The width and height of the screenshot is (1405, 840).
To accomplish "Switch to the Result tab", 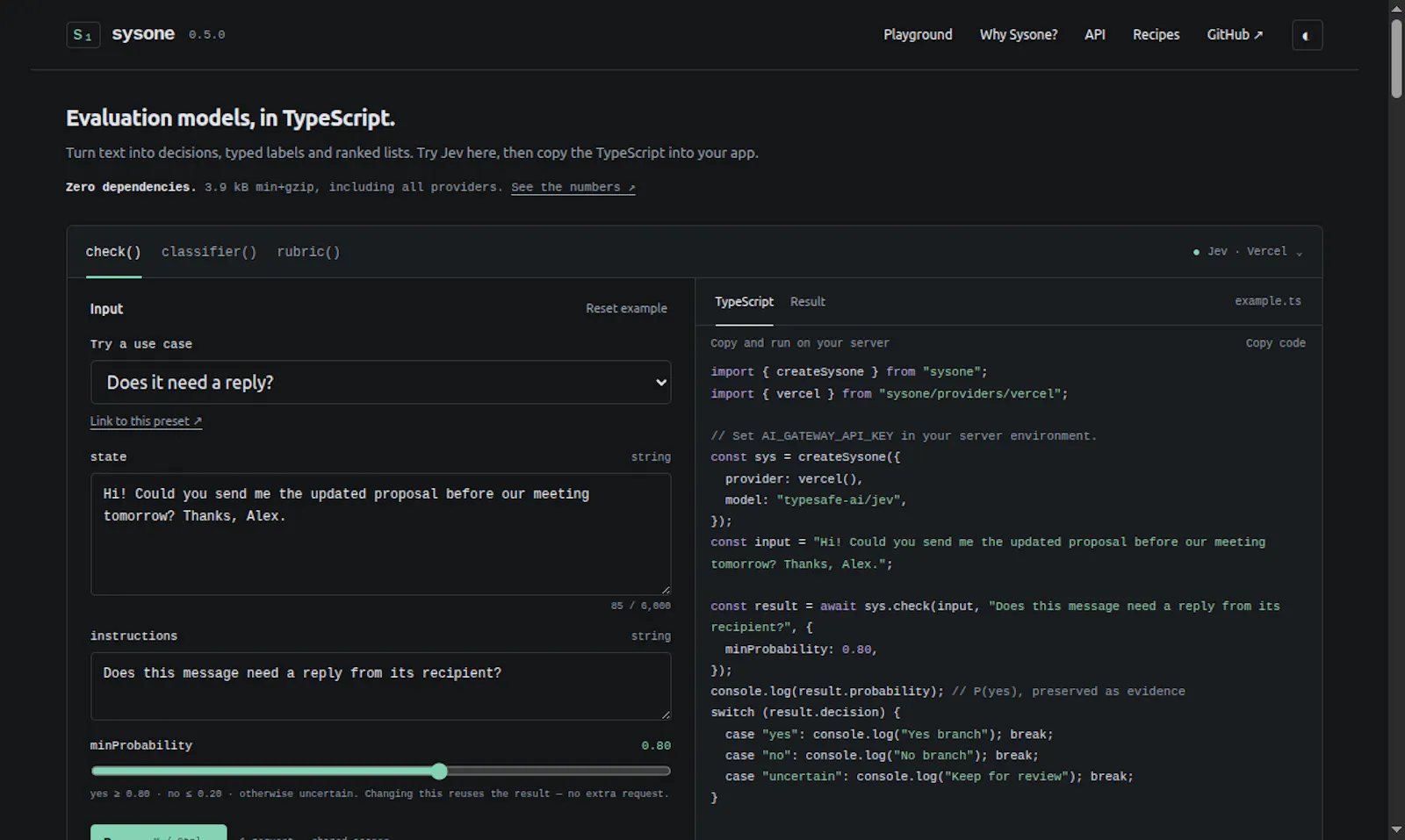I will click(x=808, y=302).
